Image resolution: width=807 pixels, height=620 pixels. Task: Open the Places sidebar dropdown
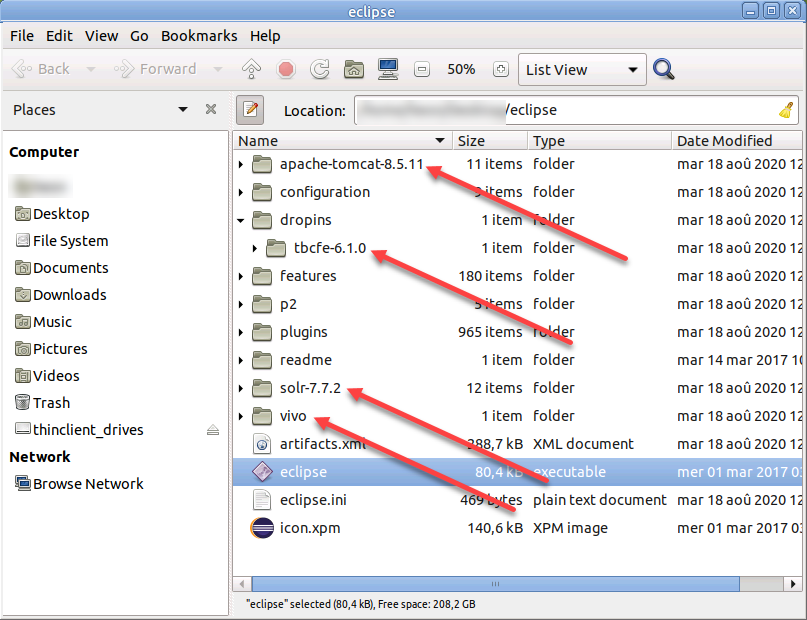(183, 109)
